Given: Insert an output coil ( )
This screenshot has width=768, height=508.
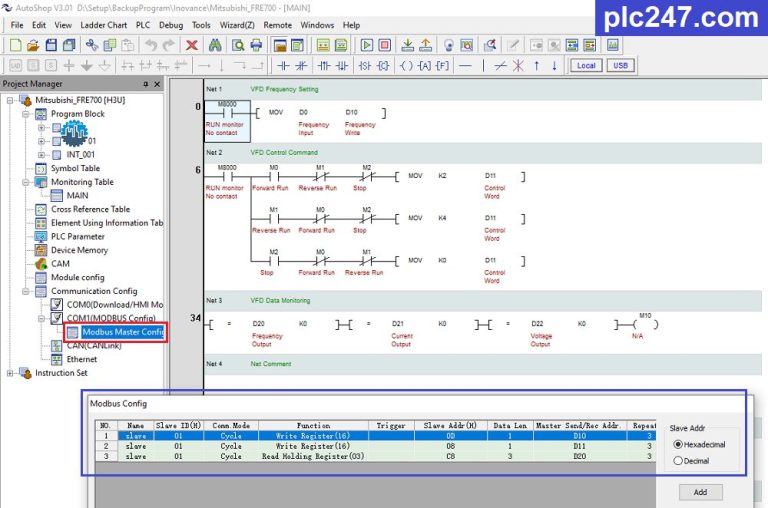Looking at the screenshot, I should tap(406, 66).
